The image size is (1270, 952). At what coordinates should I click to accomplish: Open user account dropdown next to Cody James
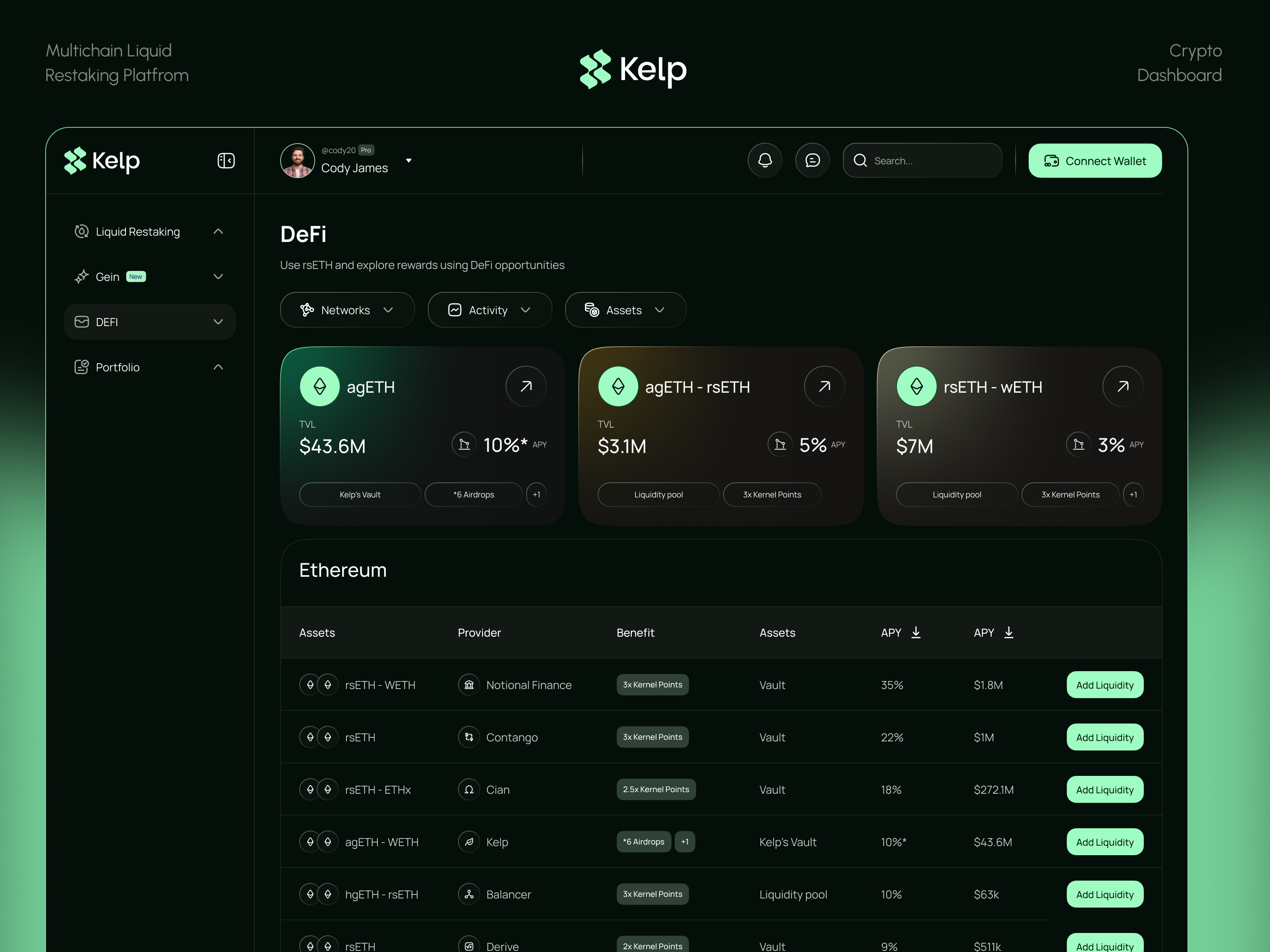409,161
